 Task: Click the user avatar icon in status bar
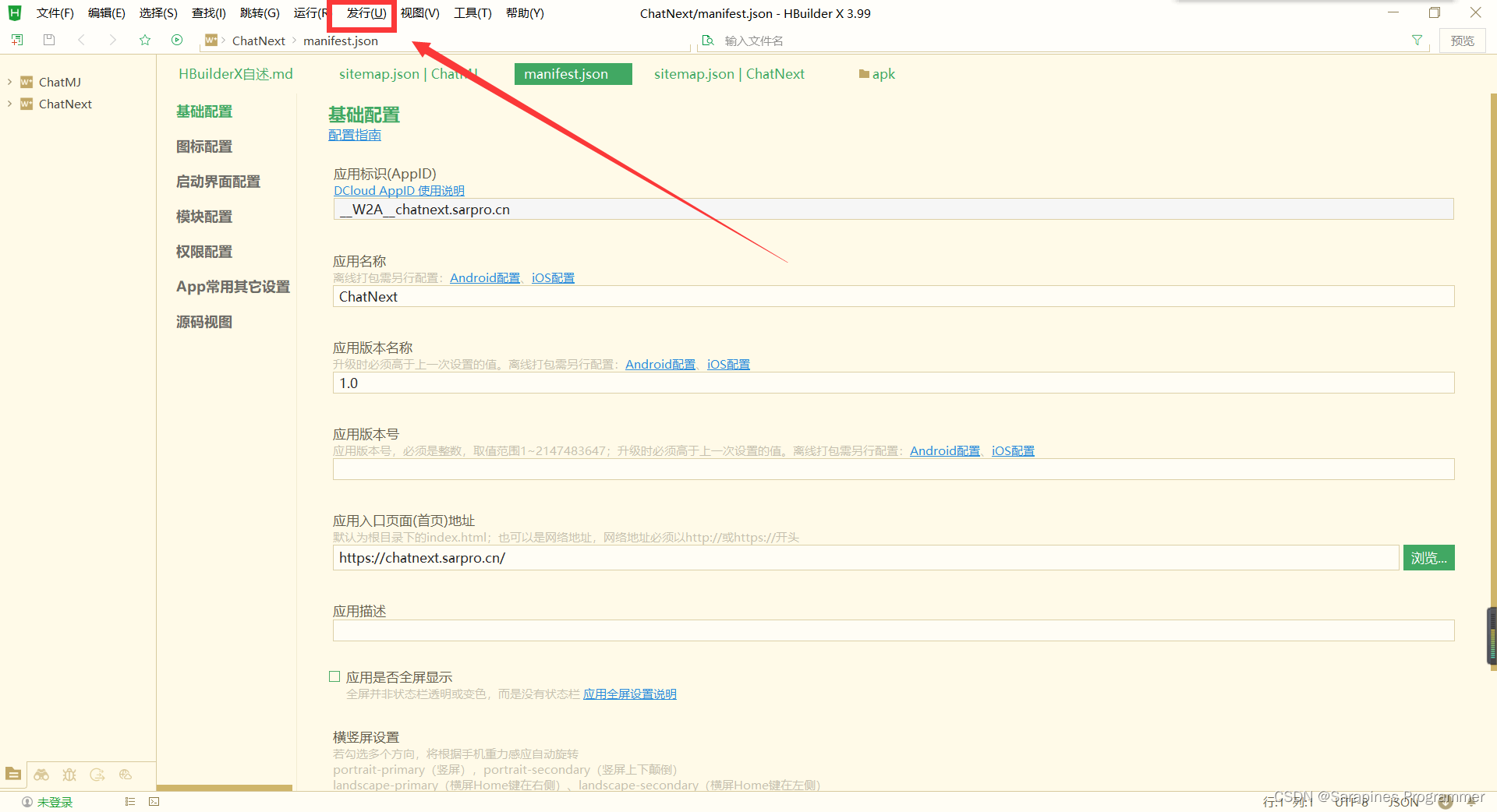click(x=27, y=802)
